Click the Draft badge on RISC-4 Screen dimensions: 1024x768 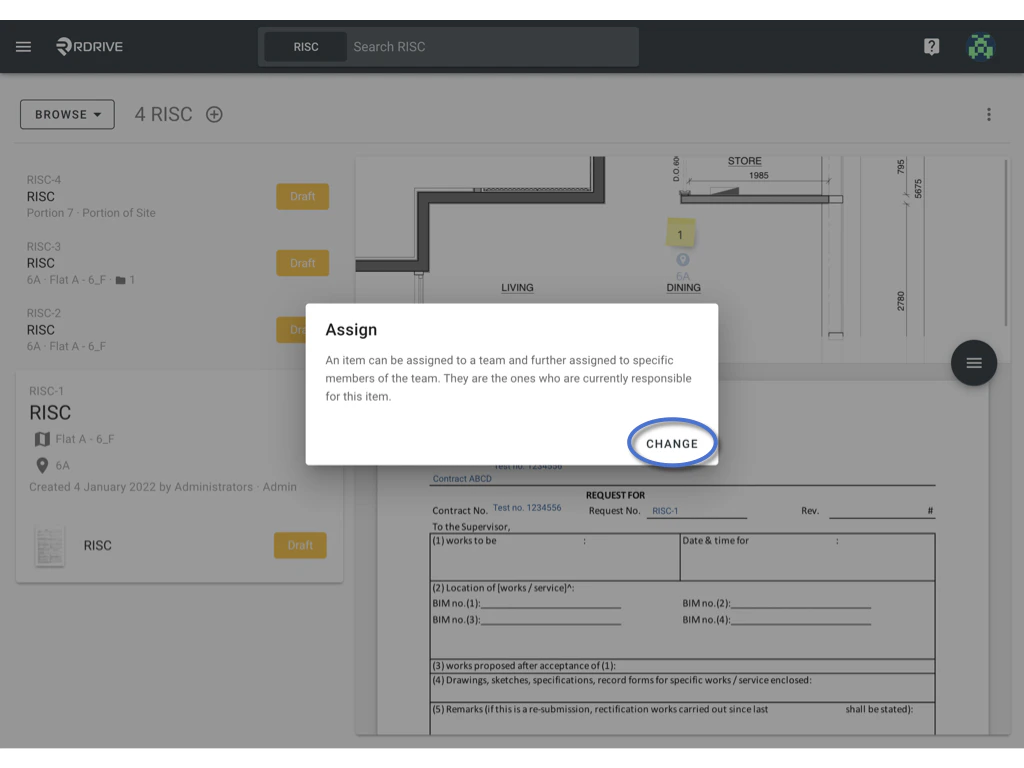coord(302,196)
